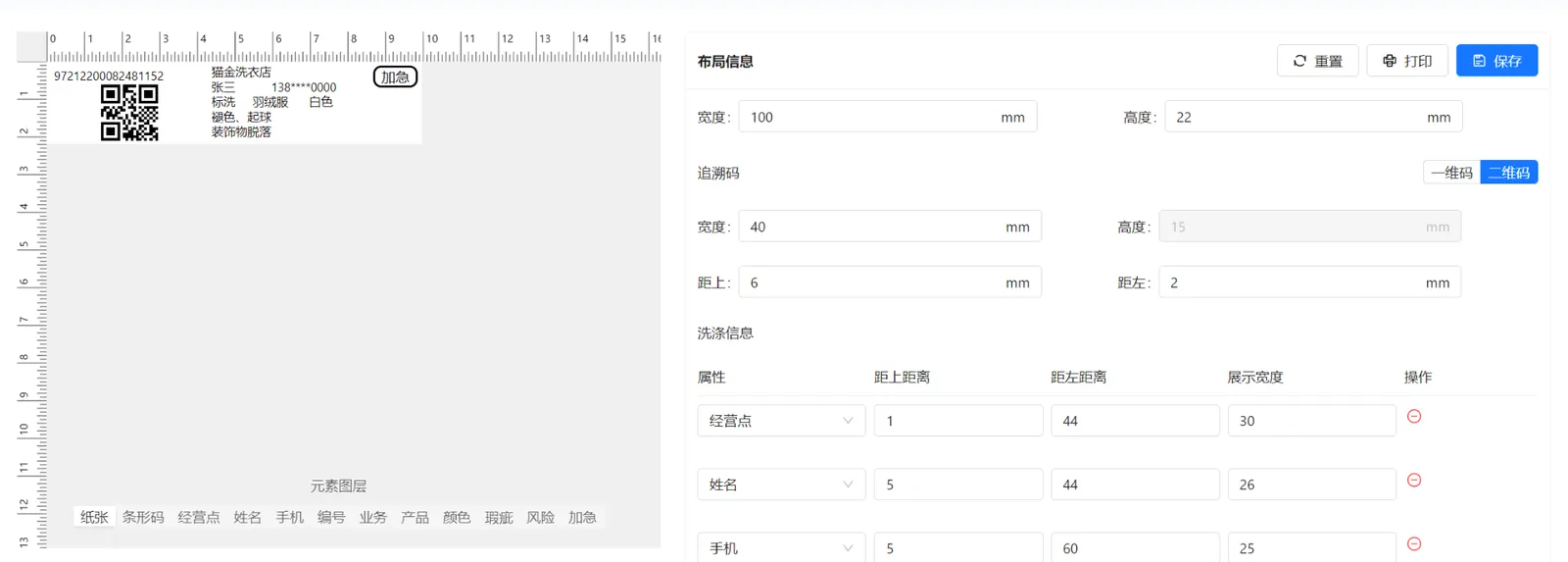Click 姓名 展示宽度 field showing 26
1568x562 pixels.
click(1311, 485)
